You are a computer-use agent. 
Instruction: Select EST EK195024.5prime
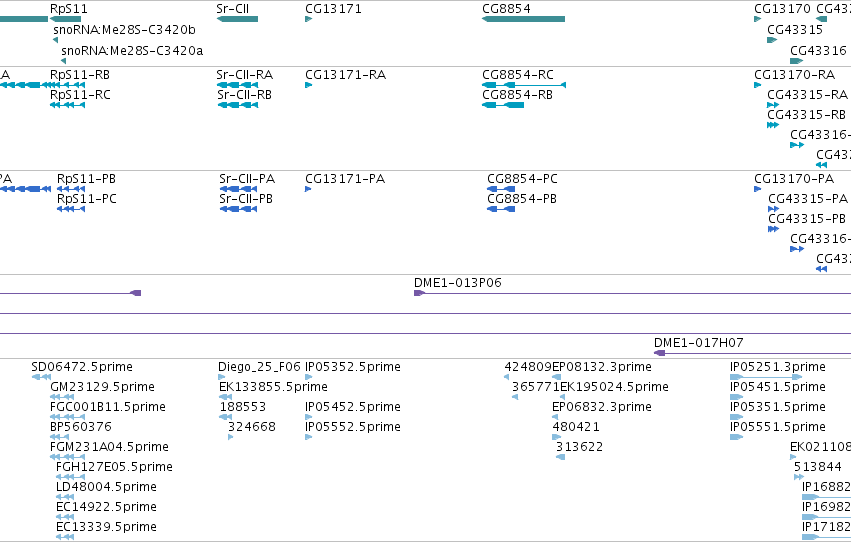click(614, 387)
